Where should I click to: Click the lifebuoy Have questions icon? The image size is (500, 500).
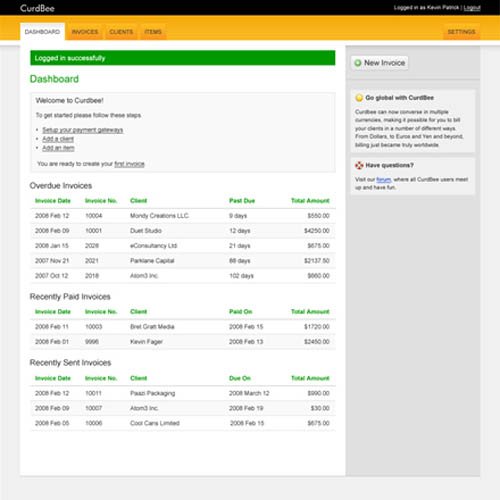pyautogui.click(x=359, y=165)
